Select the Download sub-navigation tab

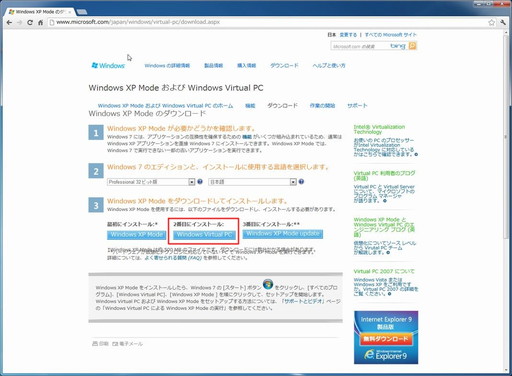pyautogui.click(x=282, y=106)
